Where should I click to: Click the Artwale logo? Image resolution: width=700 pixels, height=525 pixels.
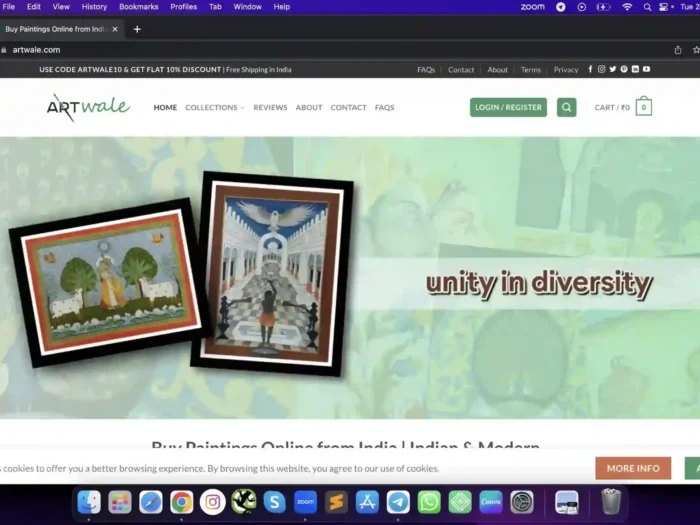(88, 107)
